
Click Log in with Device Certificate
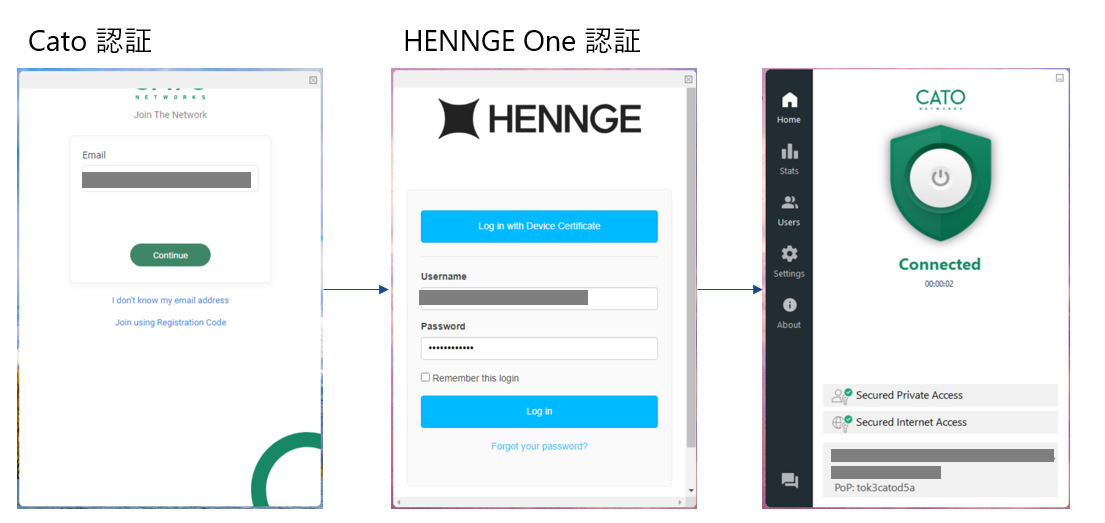tap(539, 226)
